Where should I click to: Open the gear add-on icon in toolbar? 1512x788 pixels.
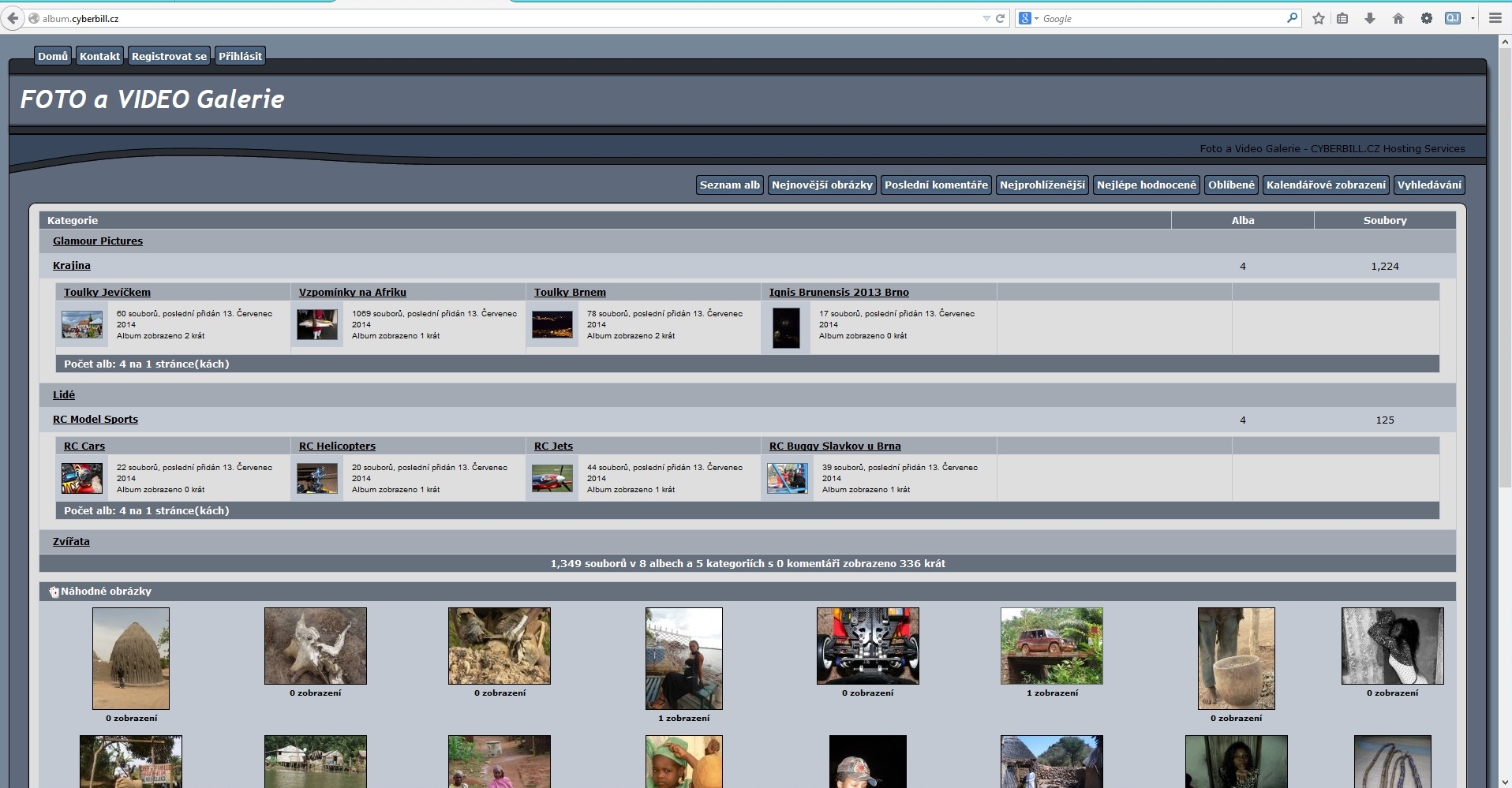click(x=1427, y=18)
